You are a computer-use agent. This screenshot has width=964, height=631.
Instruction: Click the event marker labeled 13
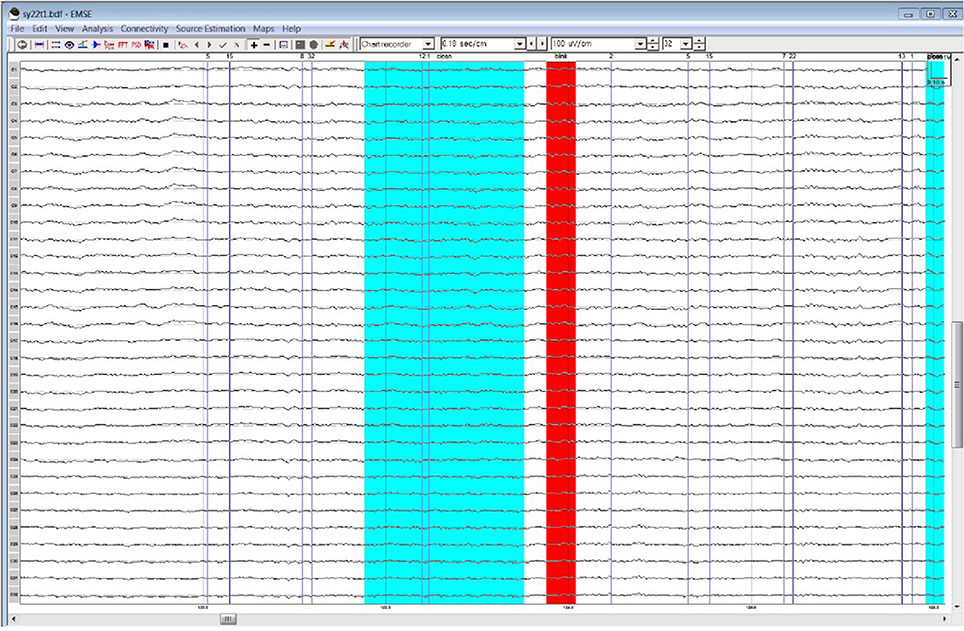(902, 56)
